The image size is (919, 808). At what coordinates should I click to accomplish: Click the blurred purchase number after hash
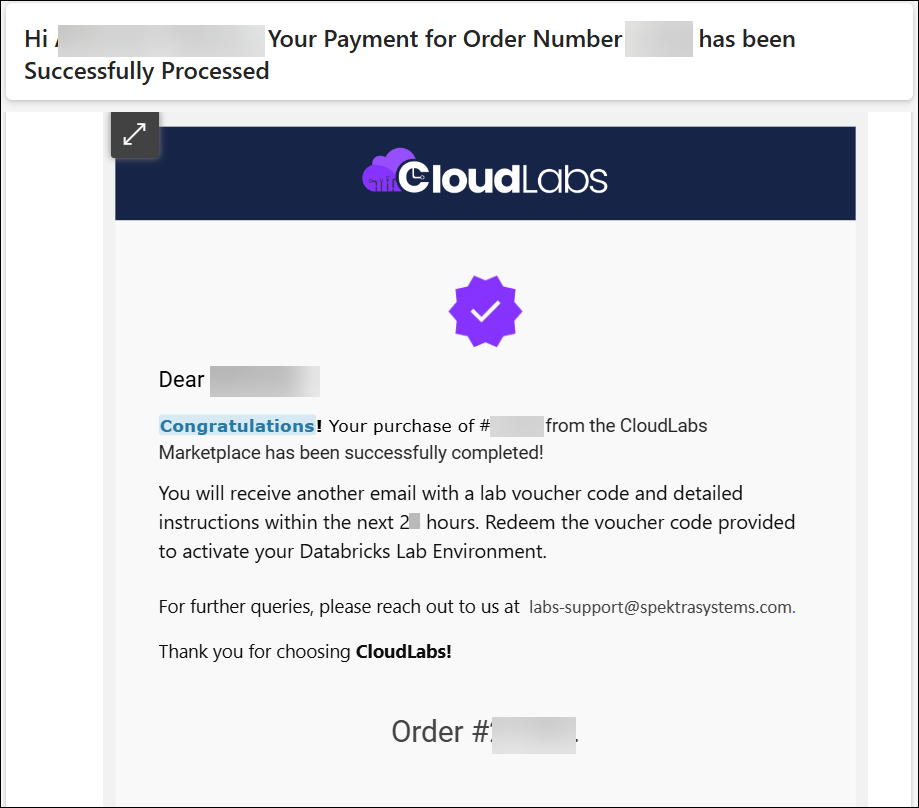tap(517, 427)
